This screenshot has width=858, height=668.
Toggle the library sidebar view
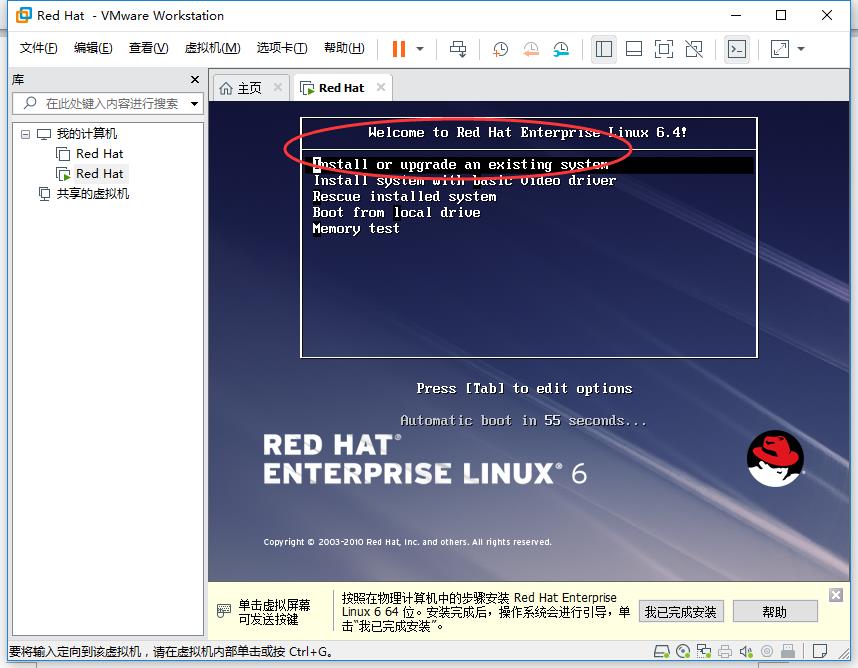[604, 49]
